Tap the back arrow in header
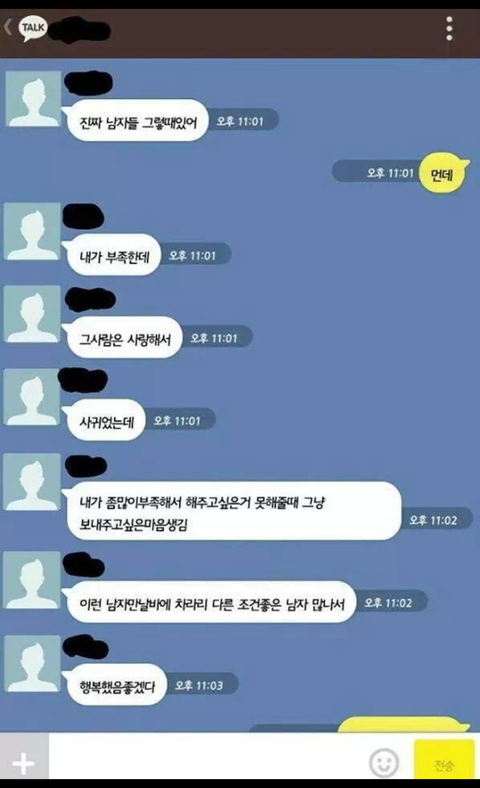This screenshot has height=788, width=480. [8, 27]
